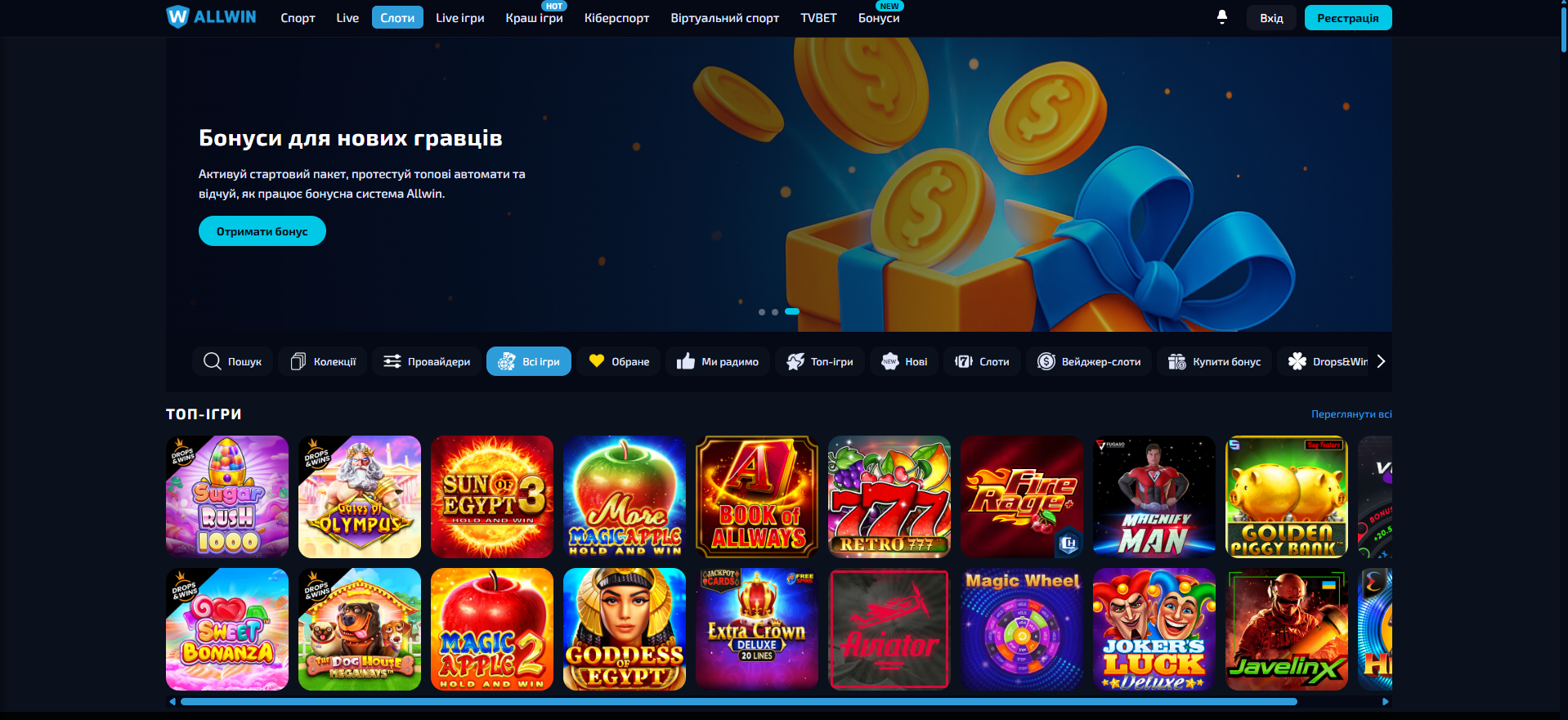1568x720 pixels.
Task: Open Краш ігри menu item
Action: point(534,18)
